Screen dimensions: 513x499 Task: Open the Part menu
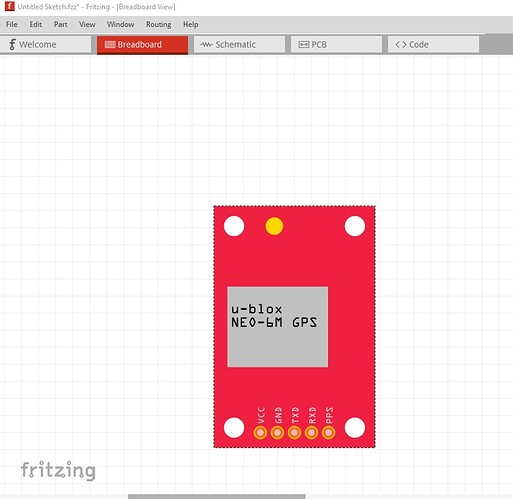(x=61, y=24)
